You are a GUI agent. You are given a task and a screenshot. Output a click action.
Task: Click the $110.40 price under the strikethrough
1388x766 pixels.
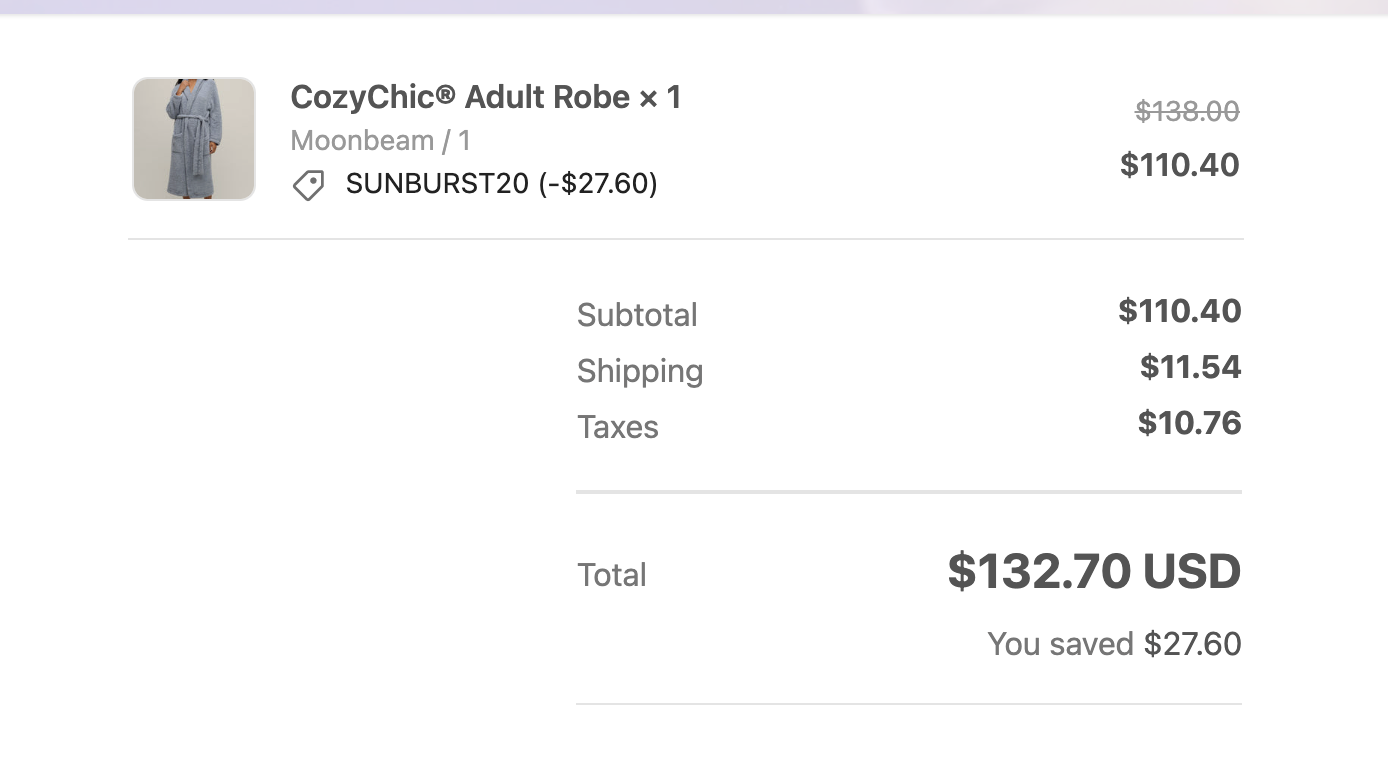pyautogui.click(x=1179, y=165)
